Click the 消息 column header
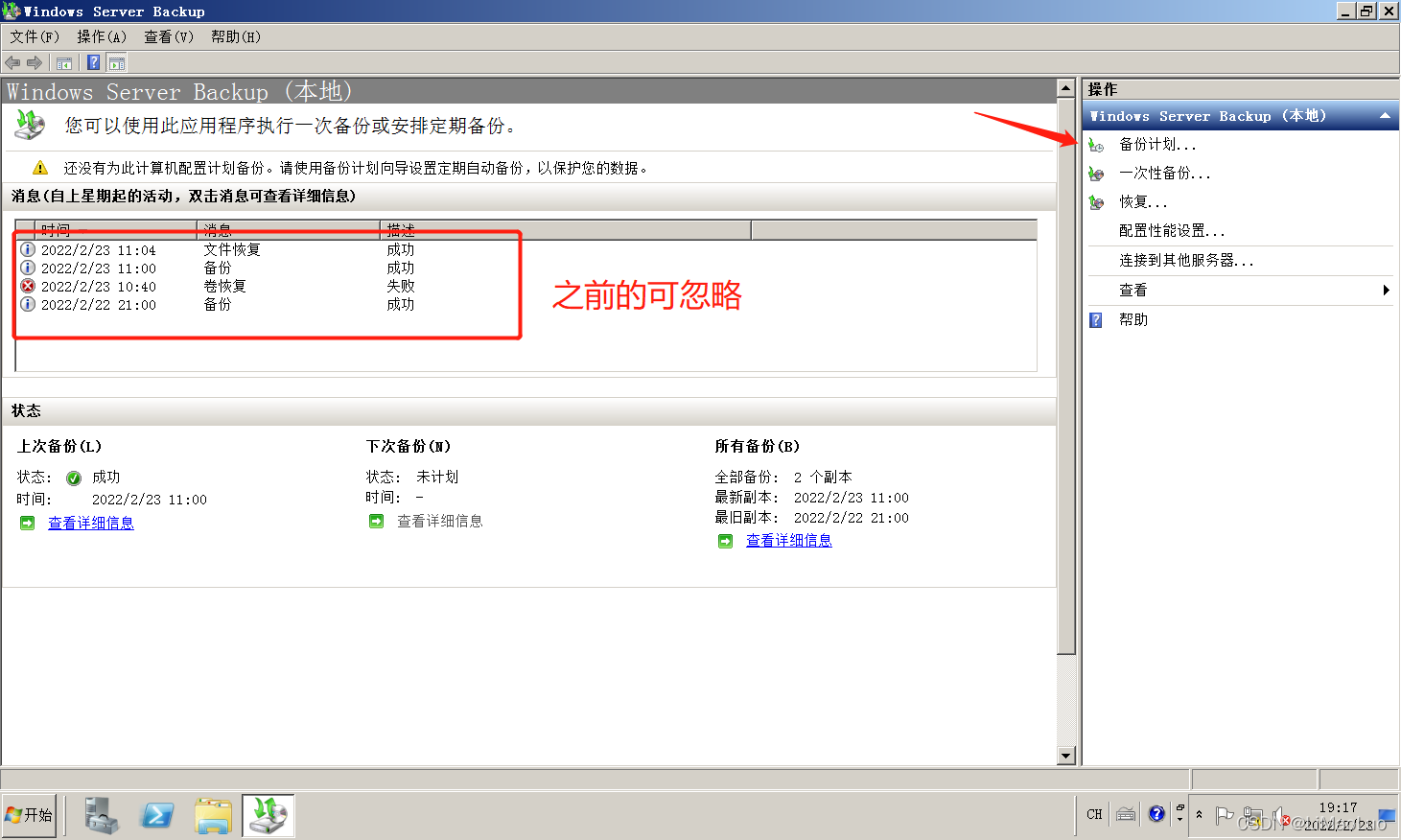1401x840 pixels. tap(289, 230)
